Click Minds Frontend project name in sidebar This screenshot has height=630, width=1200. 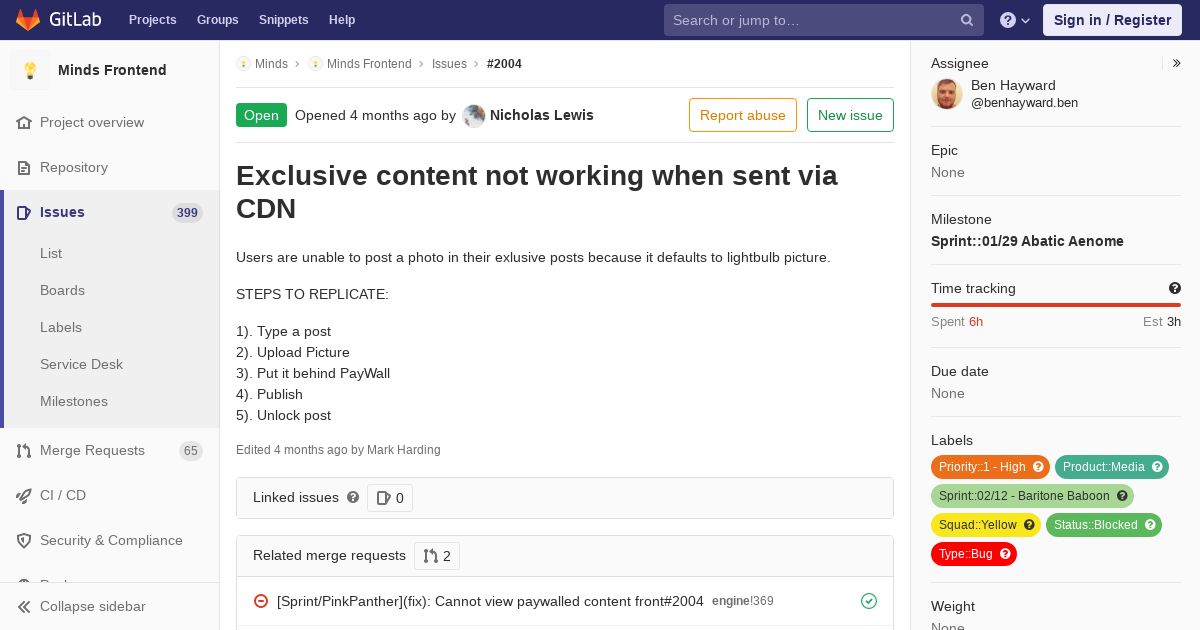pyautogui.click(x=112, y=70)
